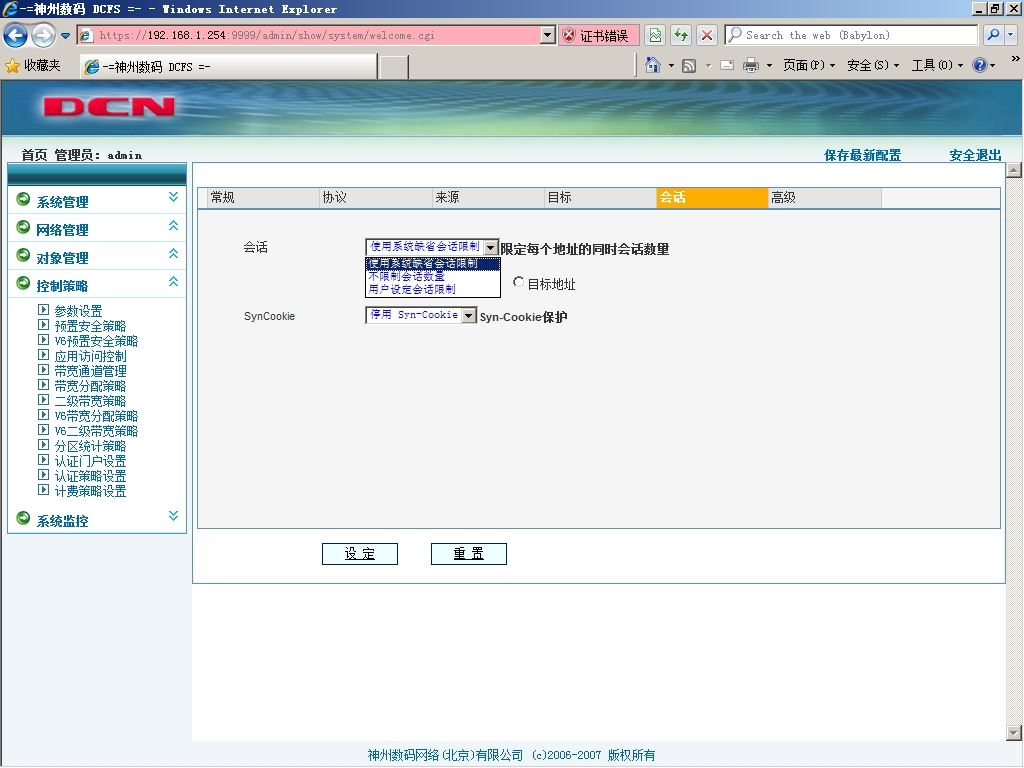Click the page scrollbar down arrow
This screenshot has height=768, width=1024.
[1014, 733]
